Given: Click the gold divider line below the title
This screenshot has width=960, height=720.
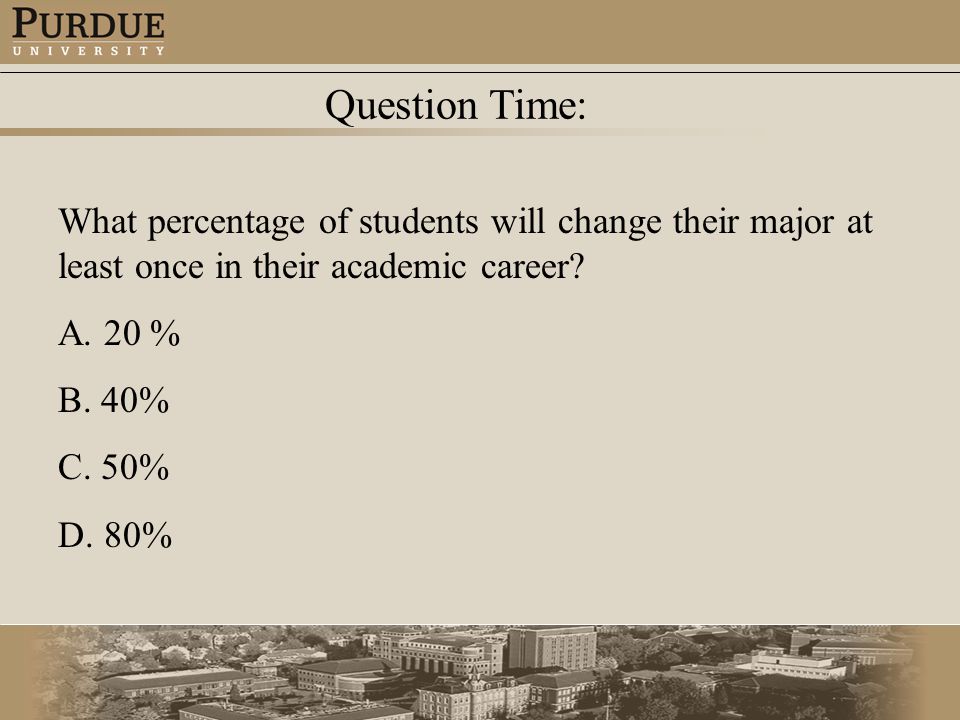Looking at the screenshot, I should (x=367, y=132).
